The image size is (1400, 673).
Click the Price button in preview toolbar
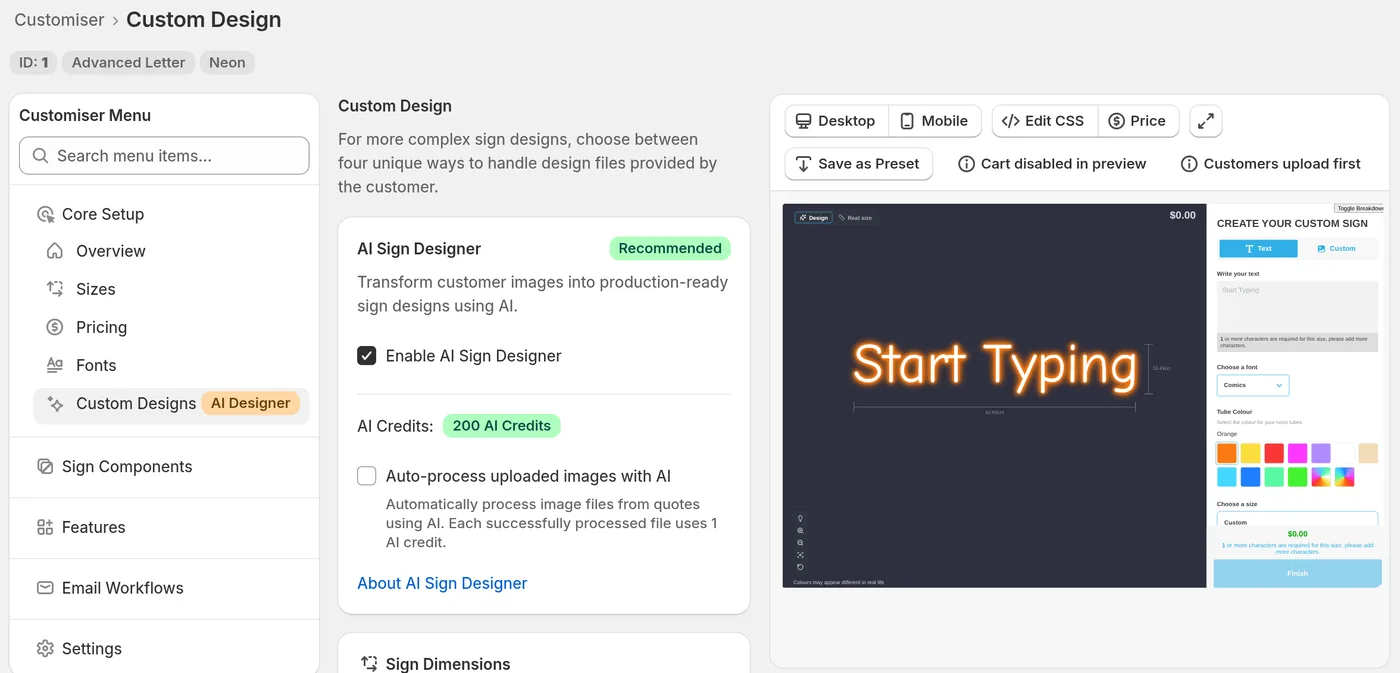click(1138, 121)
